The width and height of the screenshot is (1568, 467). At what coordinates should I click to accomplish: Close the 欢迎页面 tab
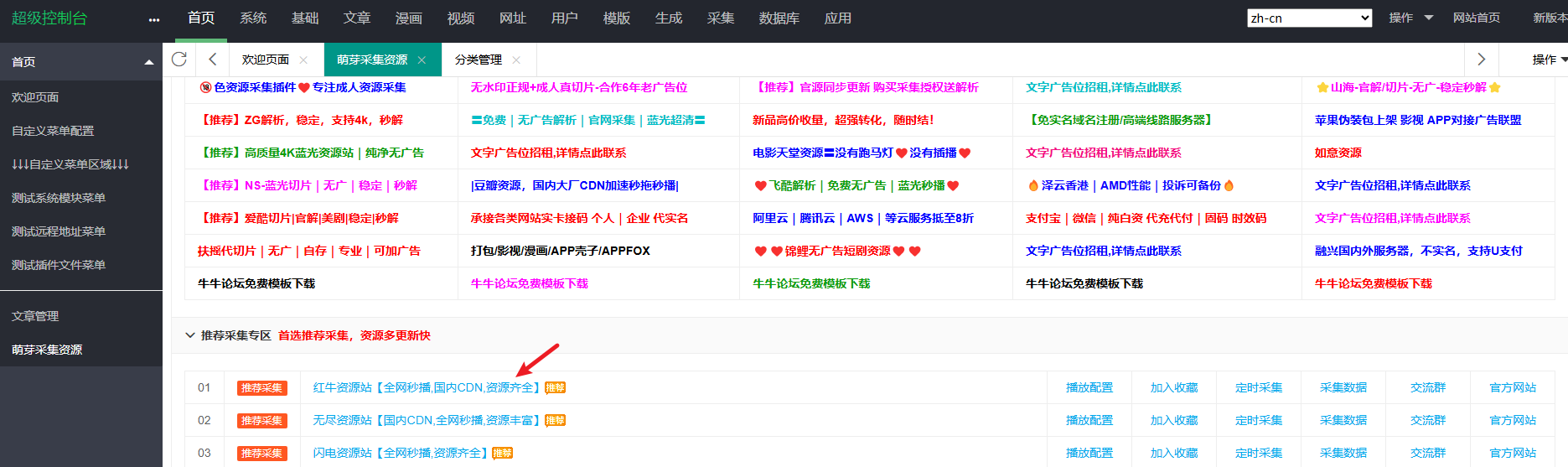(303, 60)
